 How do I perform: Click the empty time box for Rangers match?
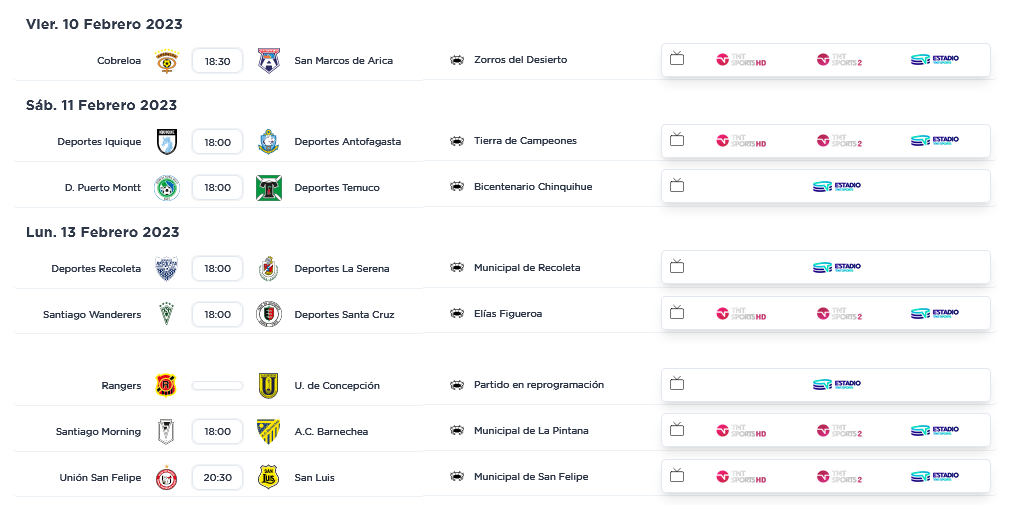(217, 386)
